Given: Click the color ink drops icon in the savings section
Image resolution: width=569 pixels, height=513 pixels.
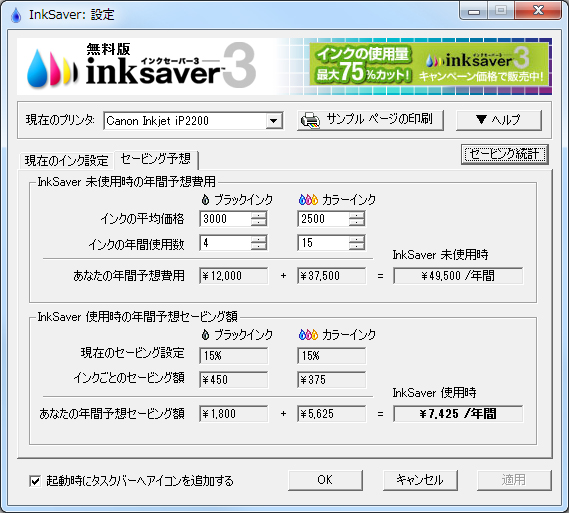Looking at the screenshot, I should (x=308, y=335).
